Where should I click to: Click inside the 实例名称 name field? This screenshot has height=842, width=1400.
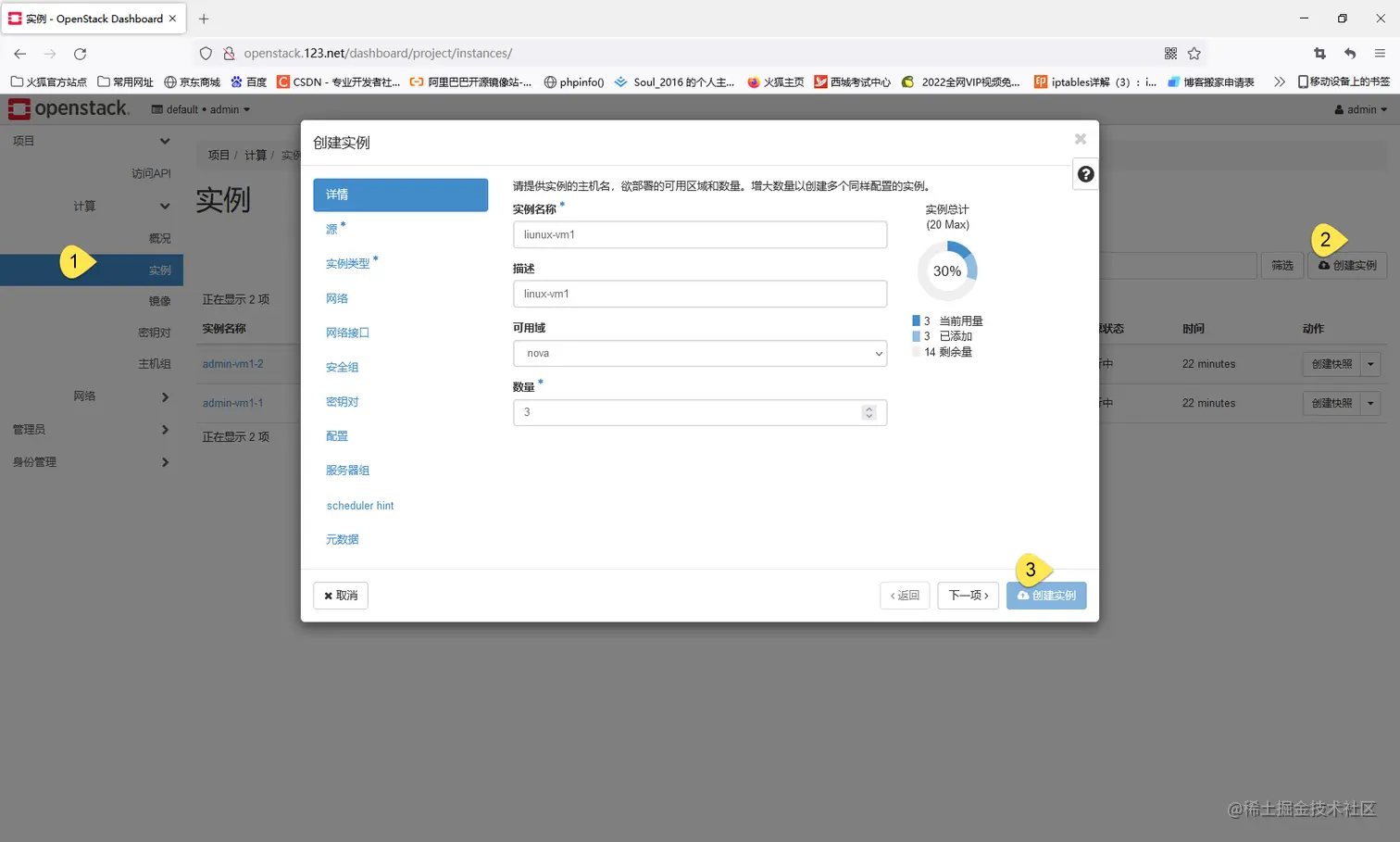coord(699,234)
